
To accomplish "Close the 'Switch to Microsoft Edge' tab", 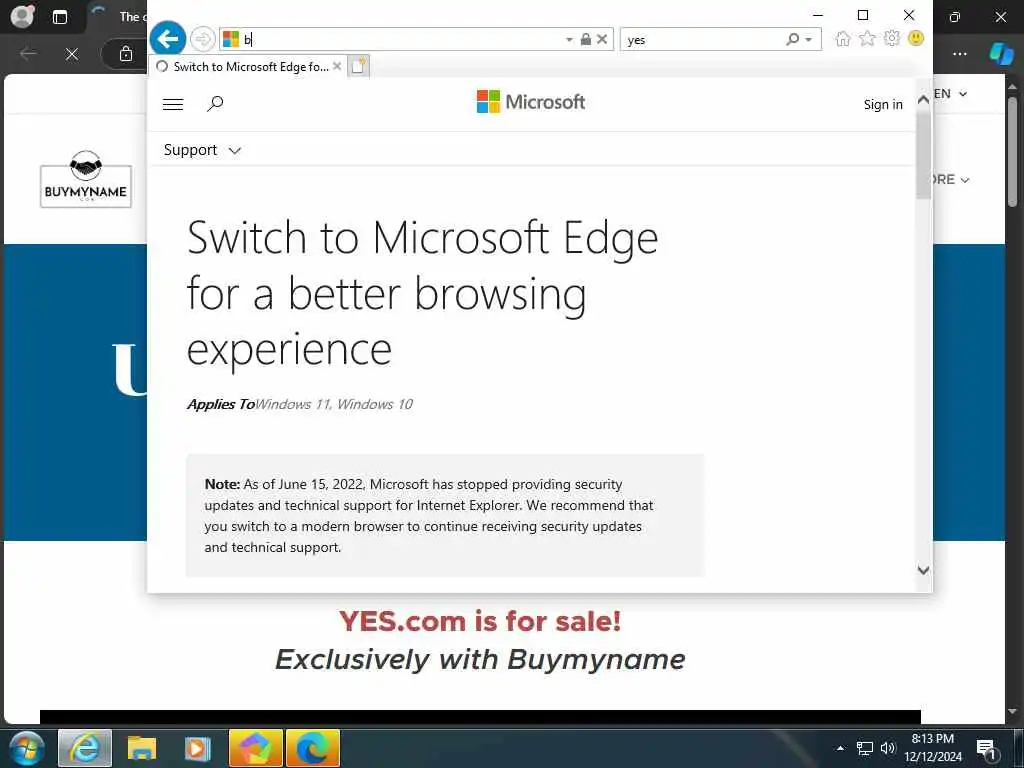I will 337,66.
